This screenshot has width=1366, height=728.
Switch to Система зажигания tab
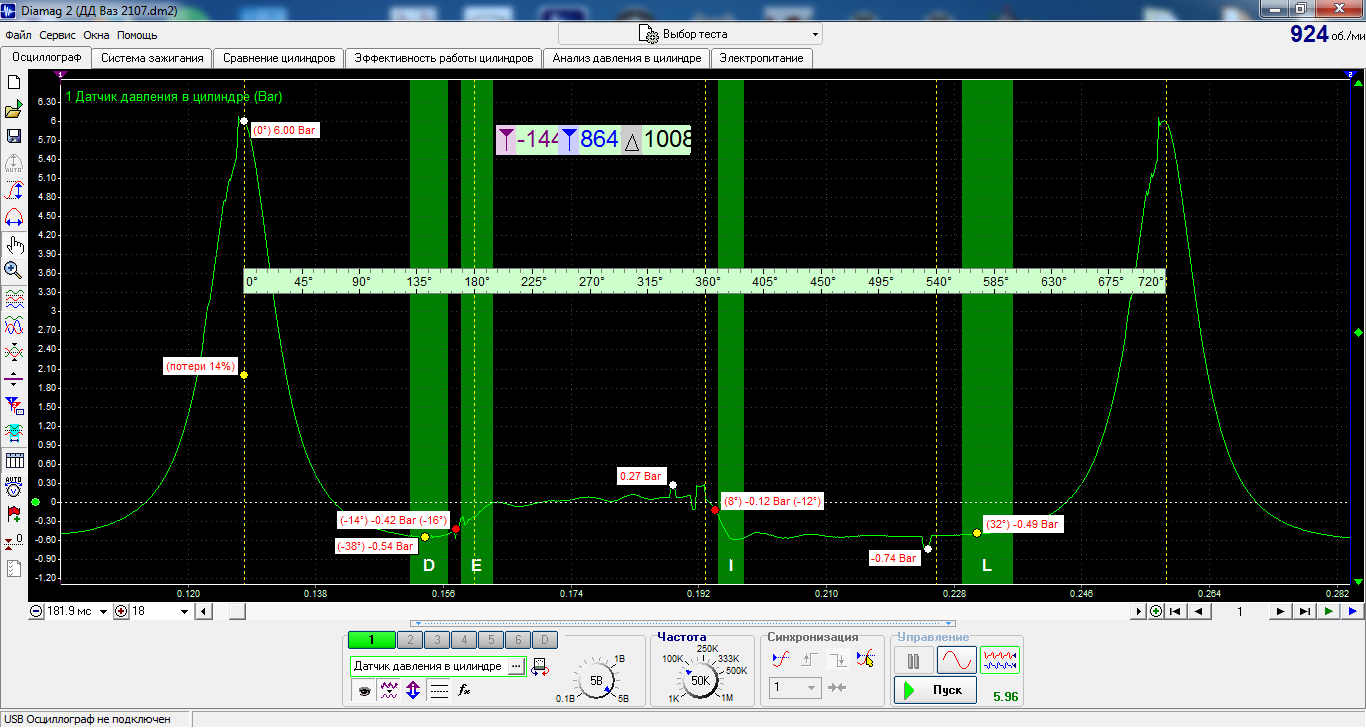tap(152, 58)
